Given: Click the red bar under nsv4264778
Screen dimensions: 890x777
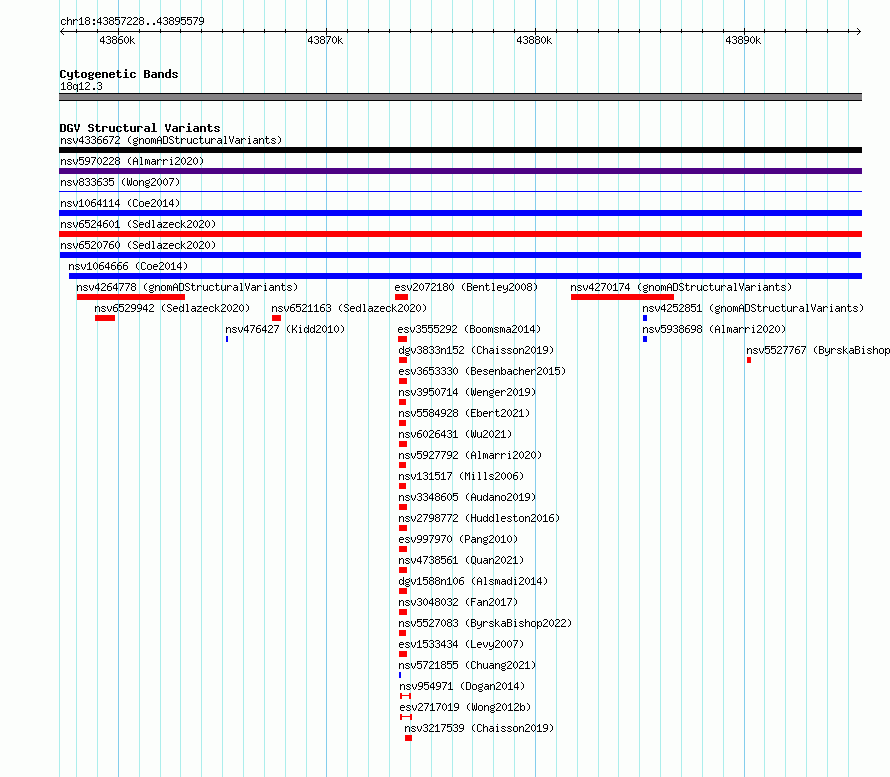Looking at the screenshot, I should 131,297.
